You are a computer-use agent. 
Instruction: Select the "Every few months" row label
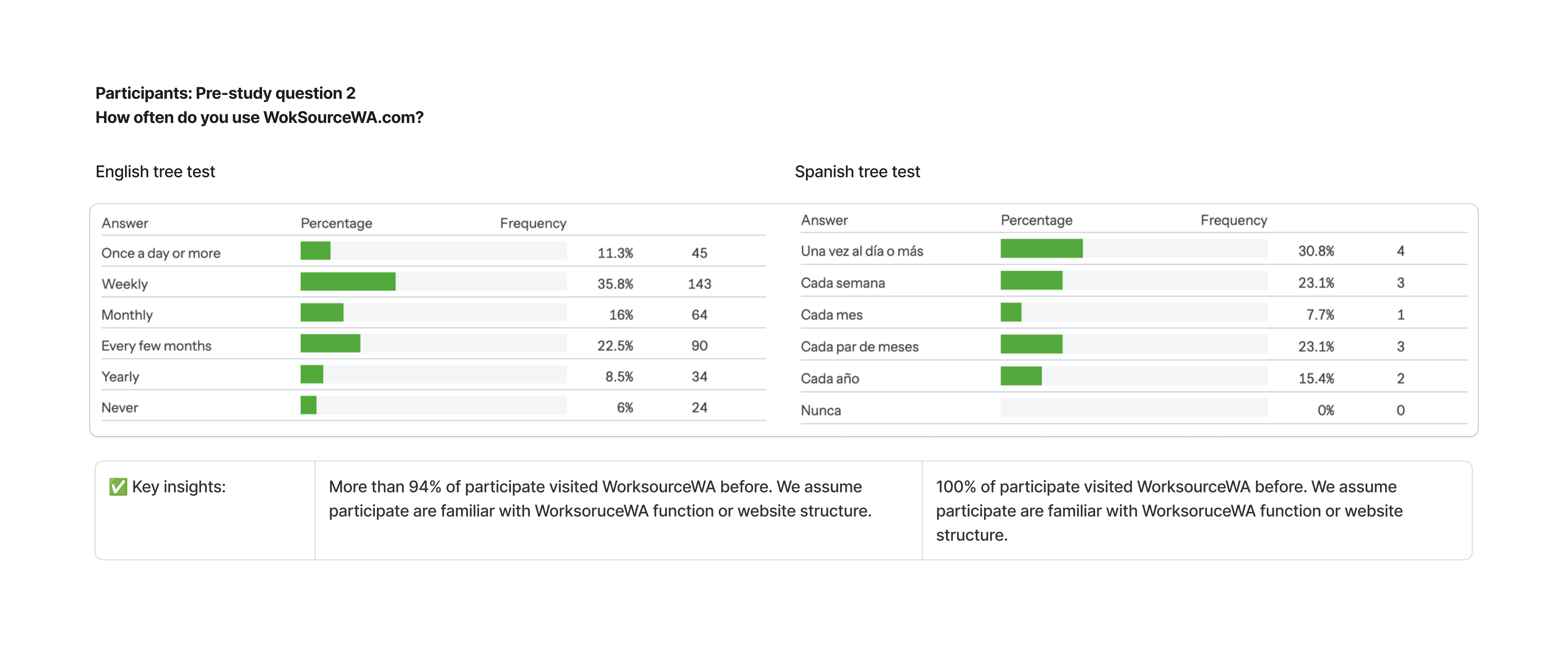point(156,346)
